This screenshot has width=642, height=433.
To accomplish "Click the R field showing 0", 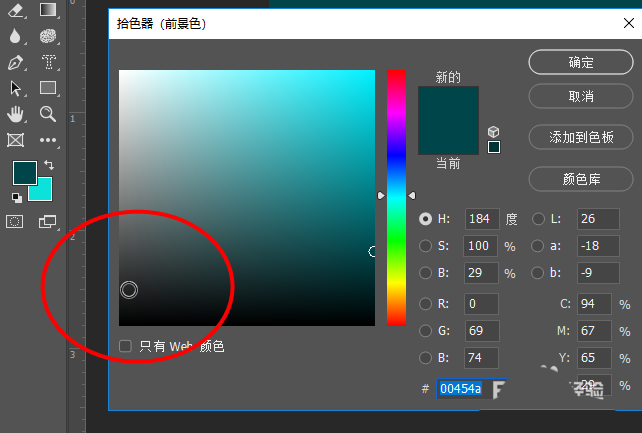I will pos(481,304).
